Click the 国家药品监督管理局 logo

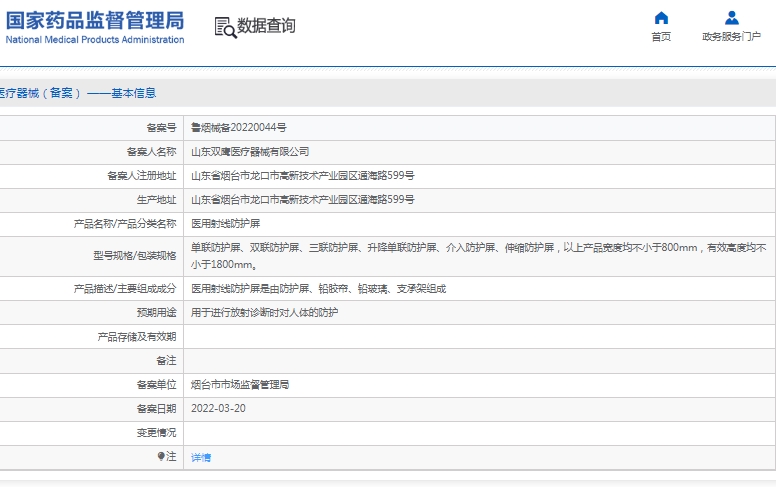pos(95,21)
